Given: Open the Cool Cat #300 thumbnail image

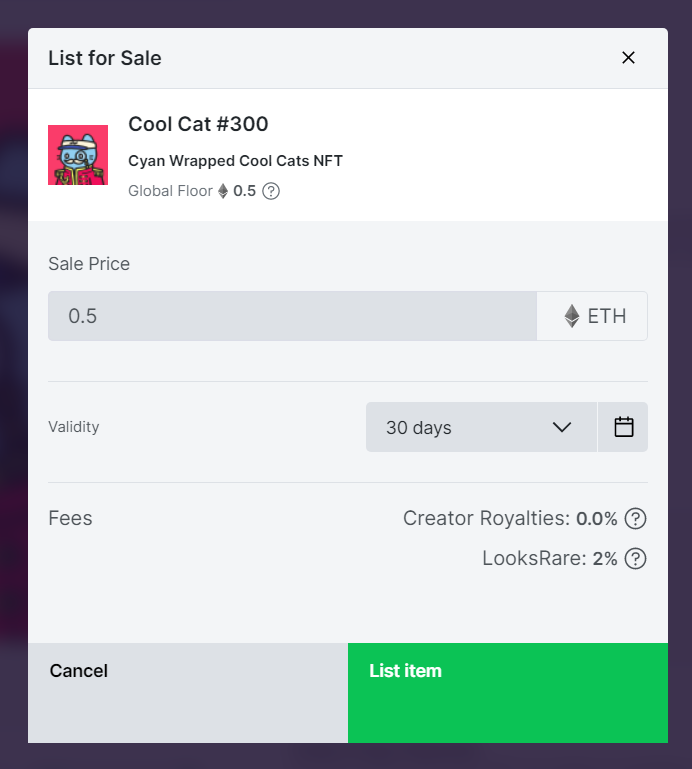Looking at the screenshot, I should [x=78, y=155].
